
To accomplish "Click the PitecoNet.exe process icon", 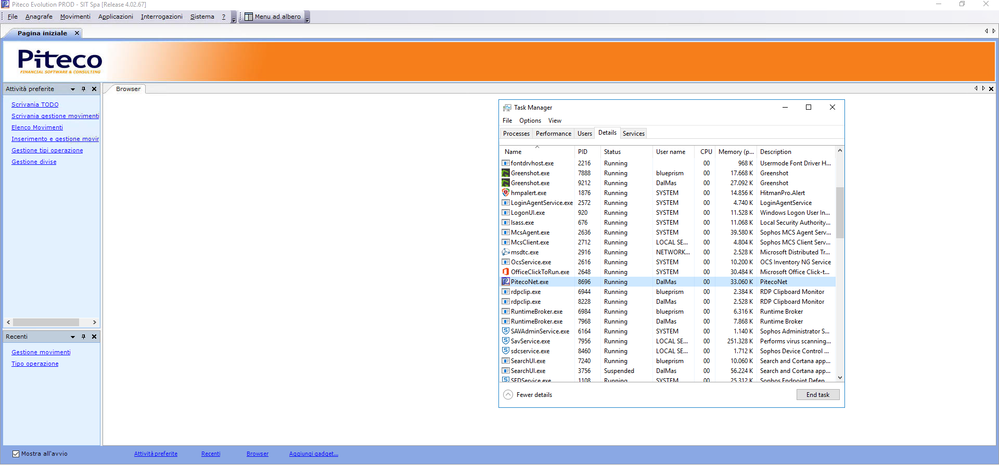I will [x=506, y=282].
